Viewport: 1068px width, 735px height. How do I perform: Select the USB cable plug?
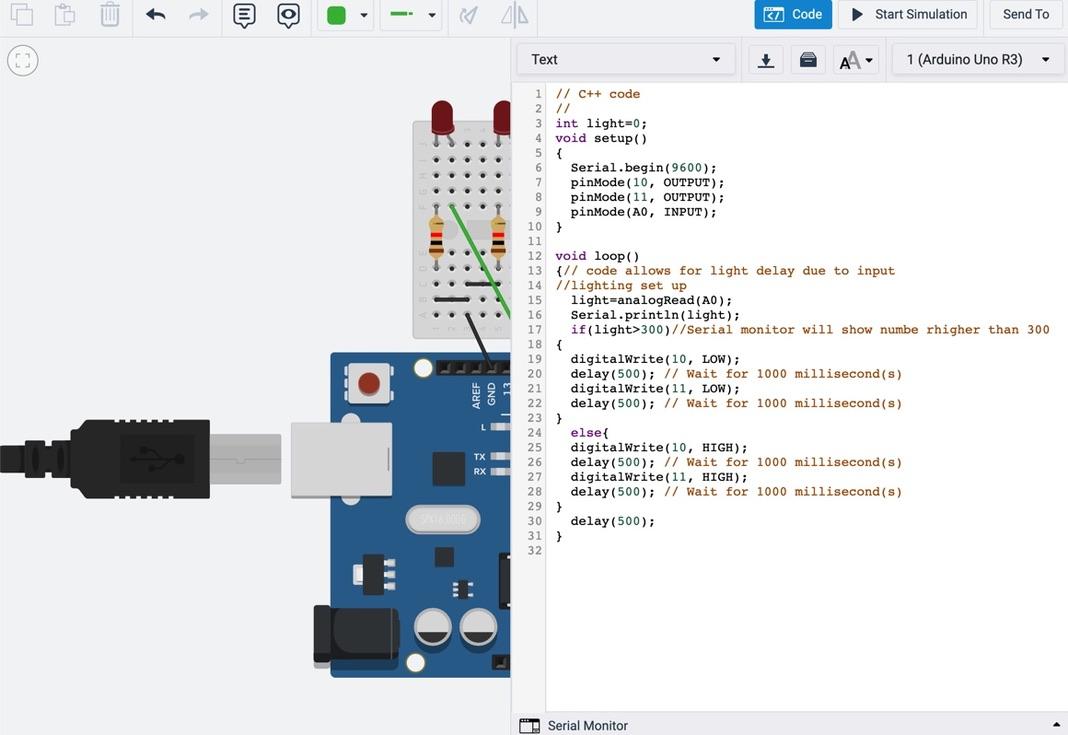coord(140,459)
